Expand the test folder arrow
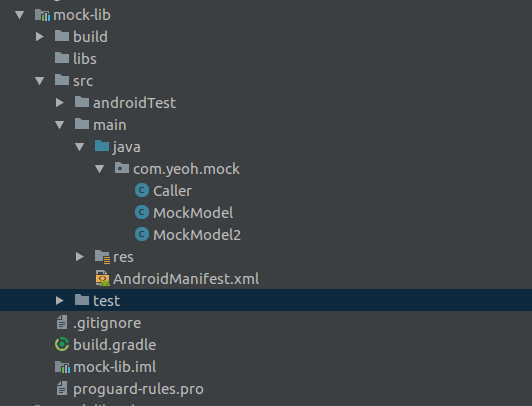Image resolution: width=532 pixels, height=406 pixels. [60, 301]
